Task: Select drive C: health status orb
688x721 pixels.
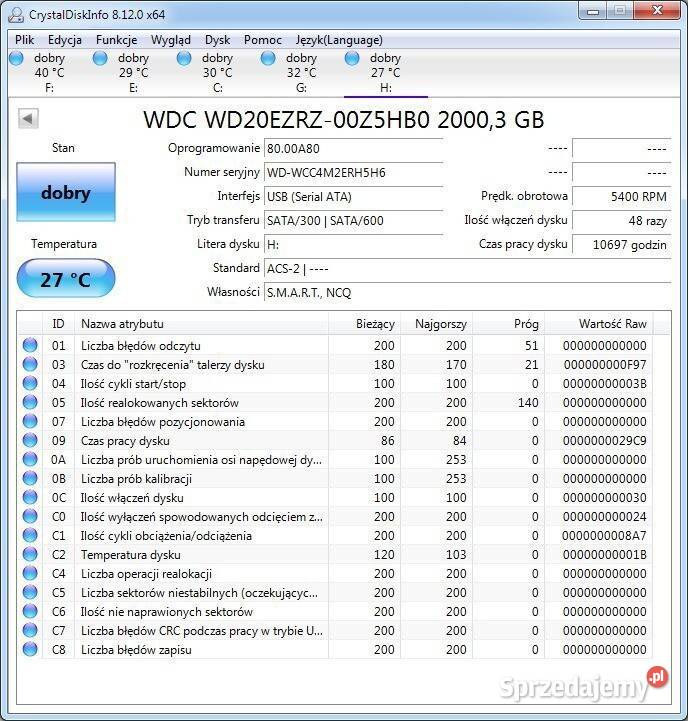Action: coord(184,58)
